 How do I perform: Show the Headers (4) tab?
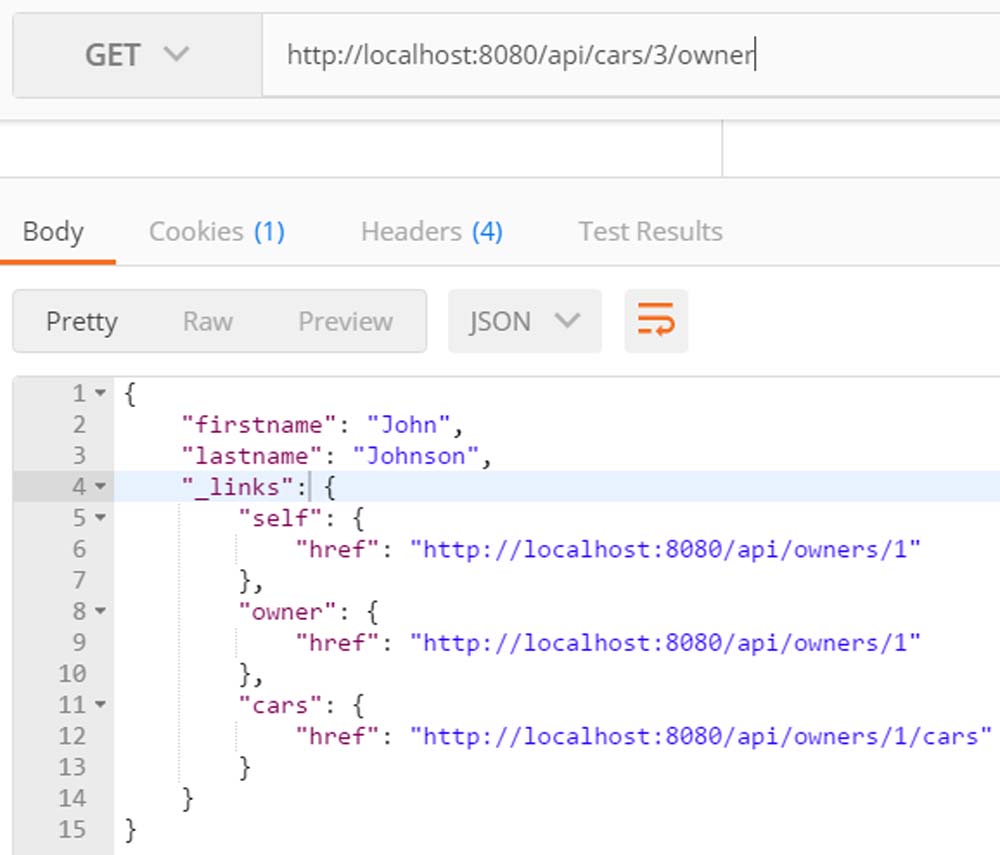pyautogui.click(x=431, y=232)
